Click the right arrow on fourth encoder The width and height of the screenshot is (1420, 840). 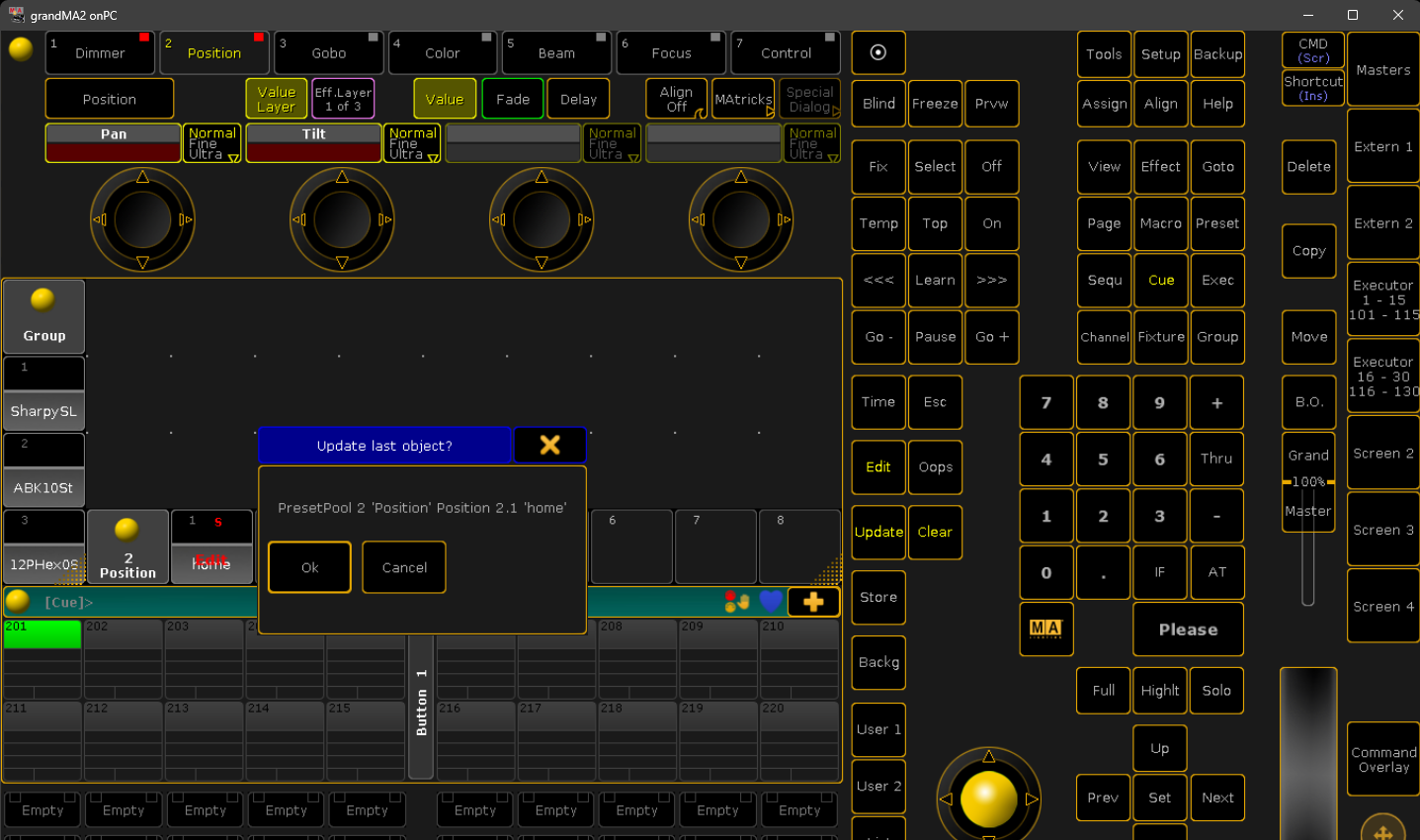tap(784, 219)
